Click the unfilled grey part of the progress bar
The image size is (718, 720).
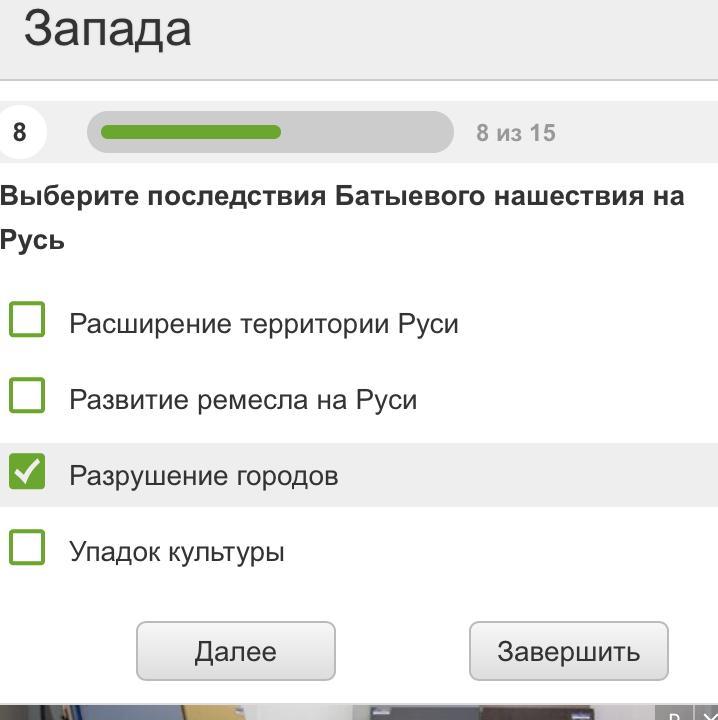[x=367, y=132]
